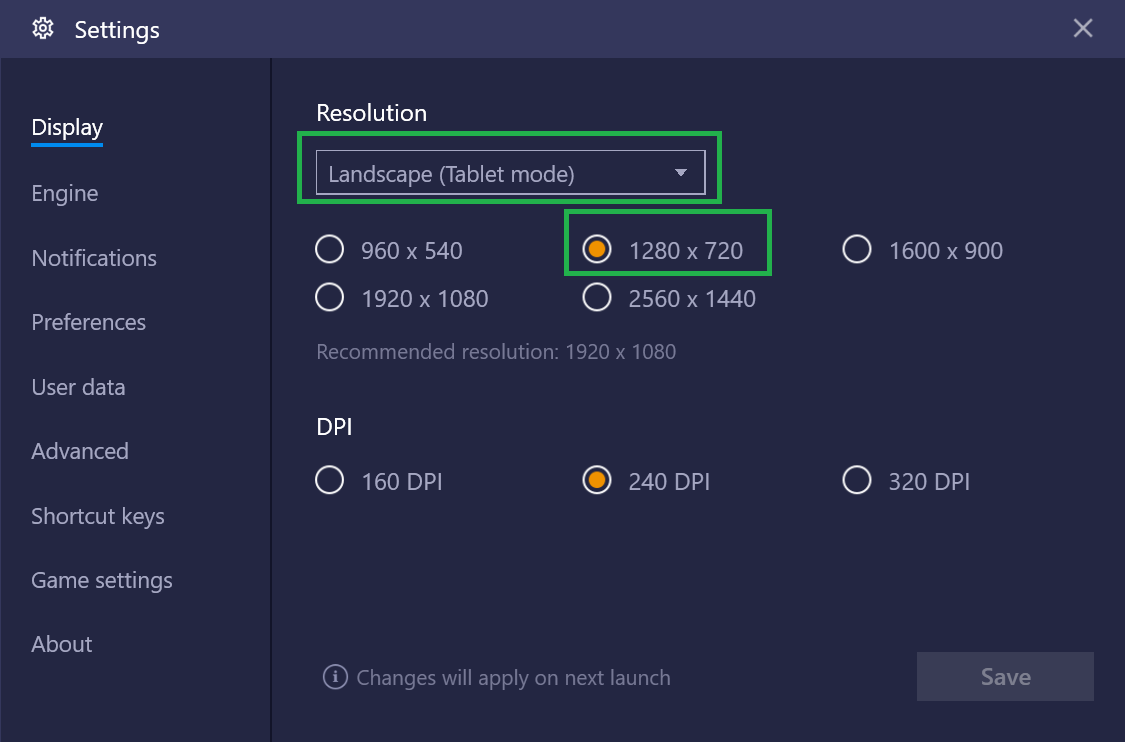Close the Settings window
The image size is (1125, 742).
(x=1083, y=29)
